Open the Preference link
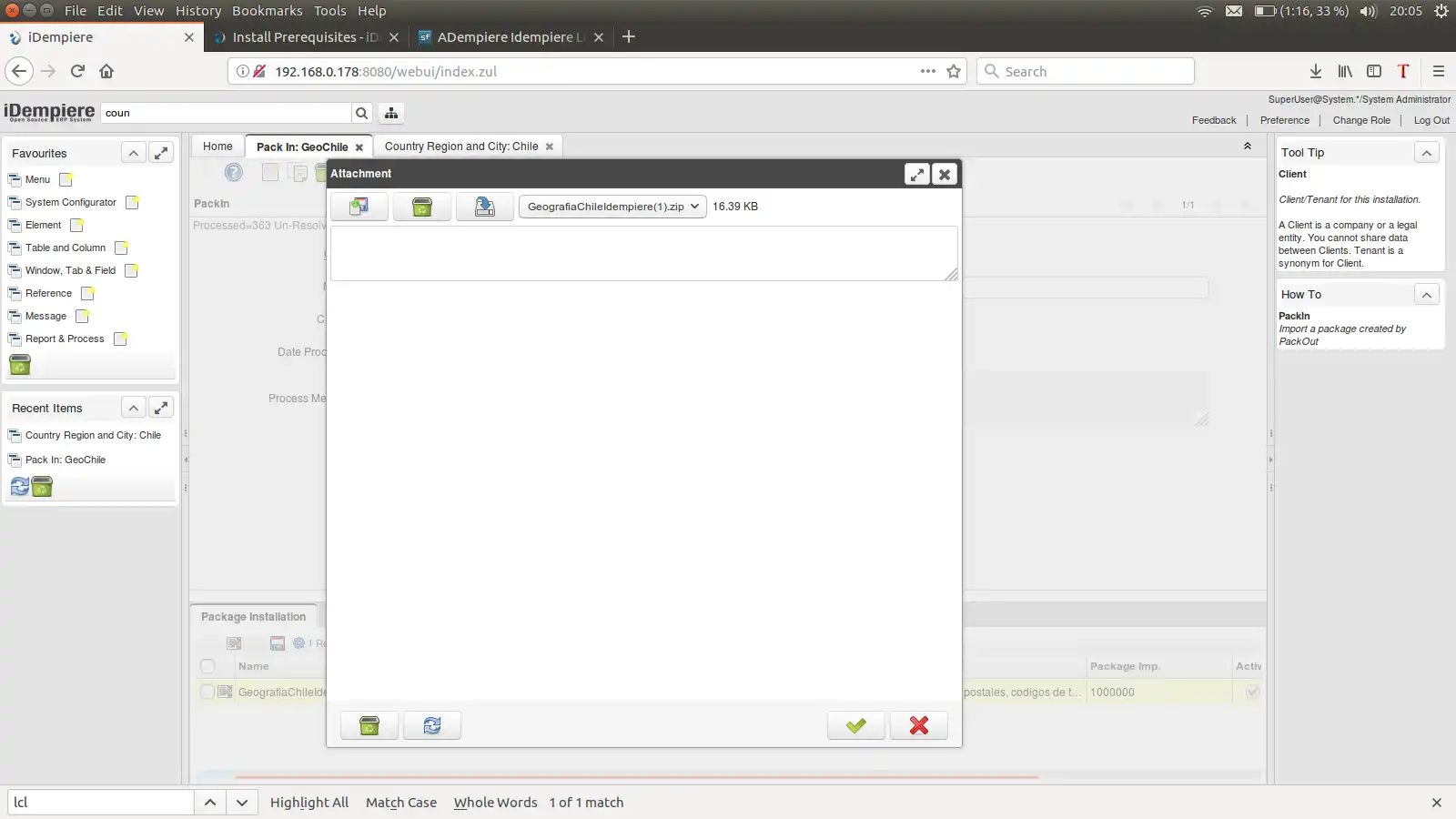1456x819 pixels. 1285,120
